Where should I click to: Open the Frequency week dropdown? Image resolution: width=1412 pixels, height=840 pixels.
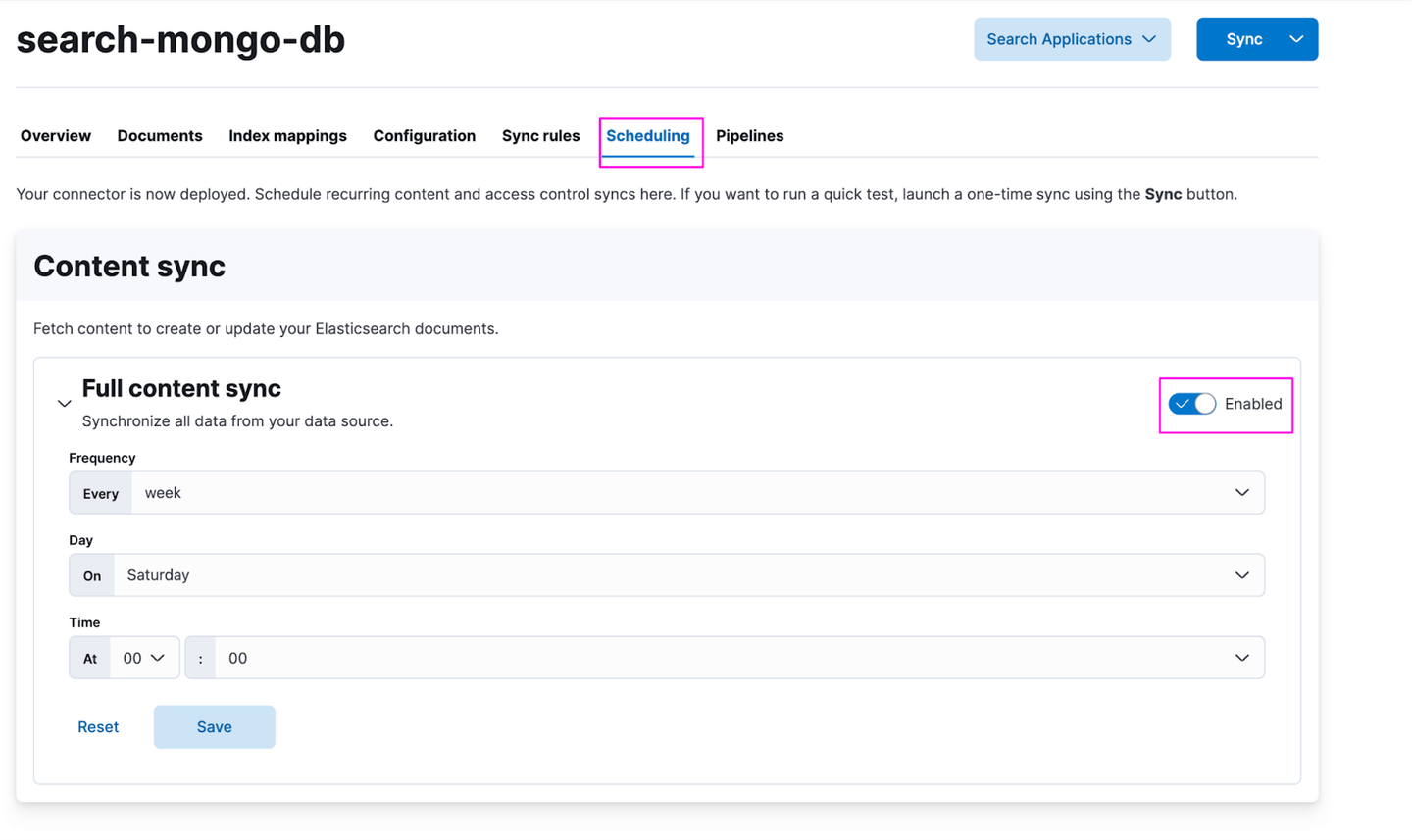point(697,493)
